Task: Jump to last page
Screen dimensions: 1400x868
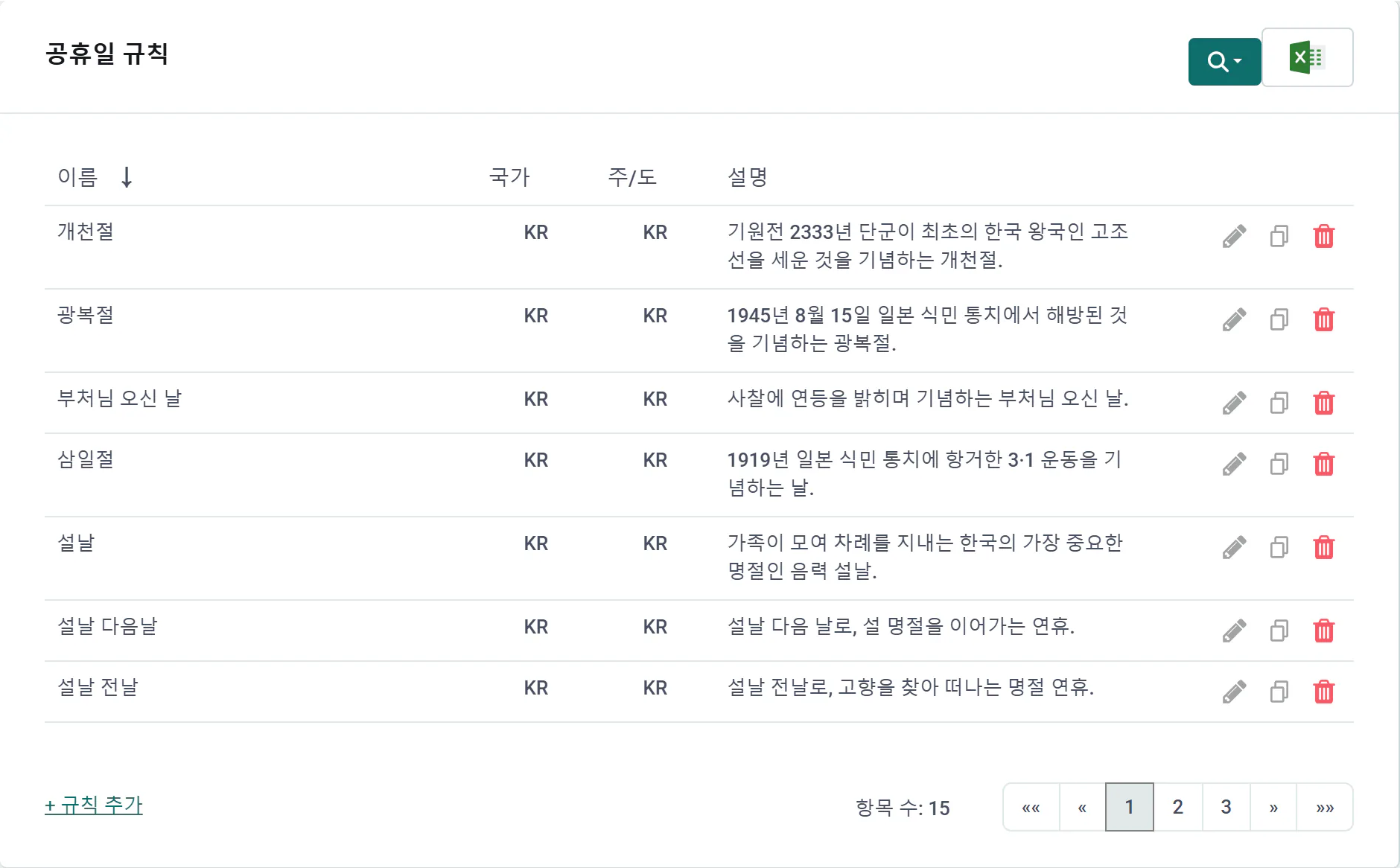Action: click(1325, 807)
